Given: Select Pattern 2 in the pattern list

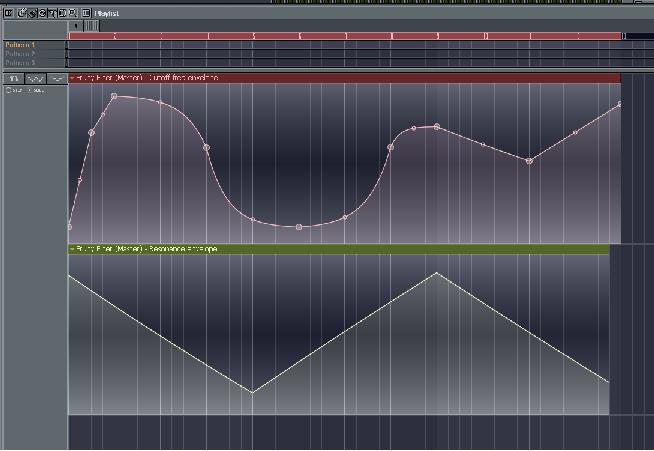Looking at the screenshot, I should 20,54.
